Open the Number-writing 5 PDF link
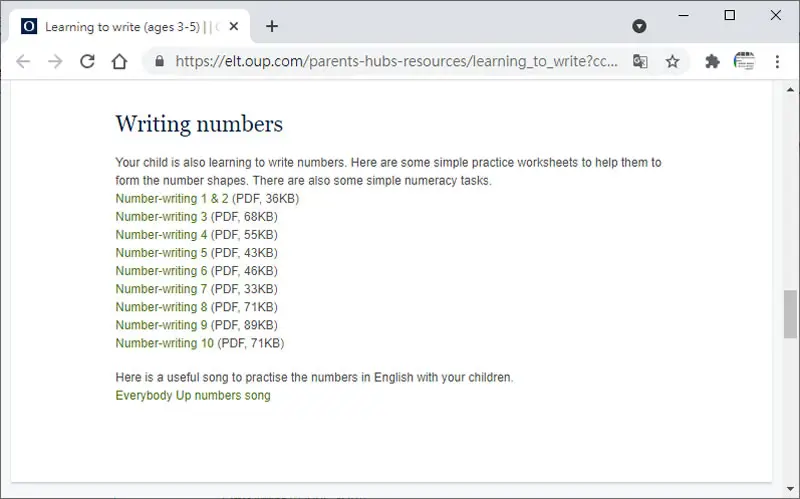 tap(161, 253)
